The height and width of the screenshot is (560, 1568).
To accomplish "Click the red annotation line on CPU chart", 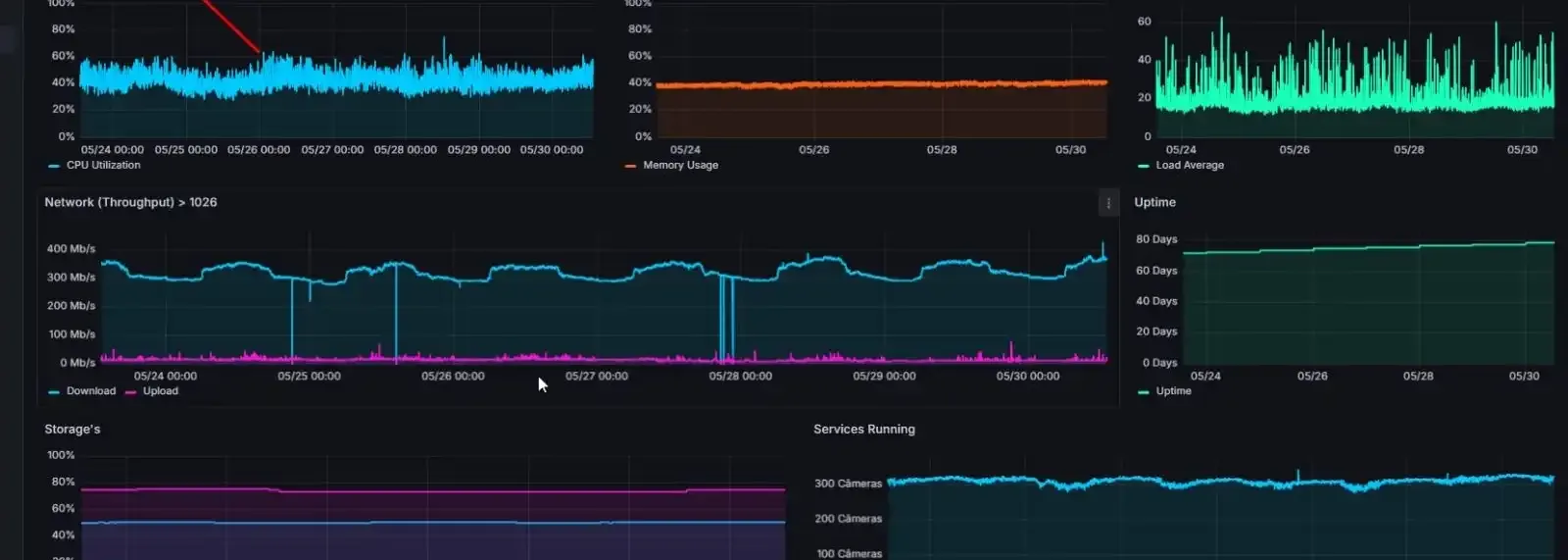I will [x=232, y=26].
